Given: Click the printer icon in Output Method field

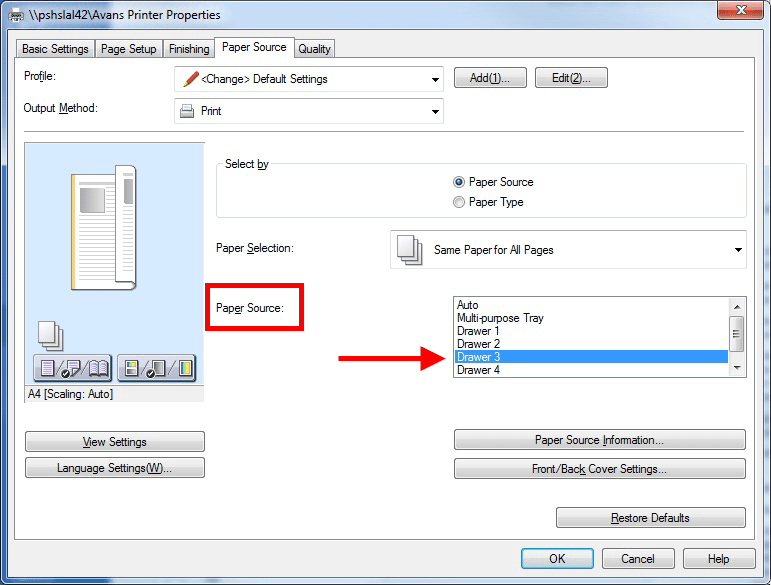Looking at the screenshot, I should [x=187, y=111].
